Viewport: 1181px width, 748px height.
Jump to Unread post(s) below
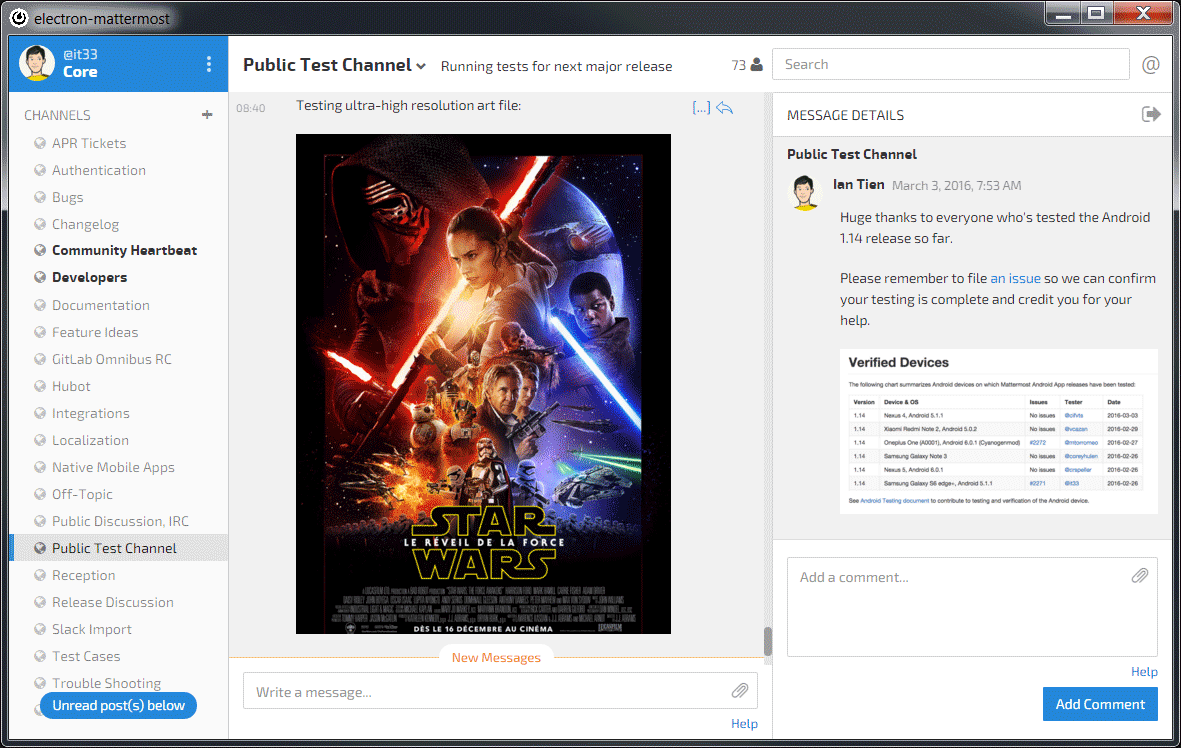pos(118,705)
